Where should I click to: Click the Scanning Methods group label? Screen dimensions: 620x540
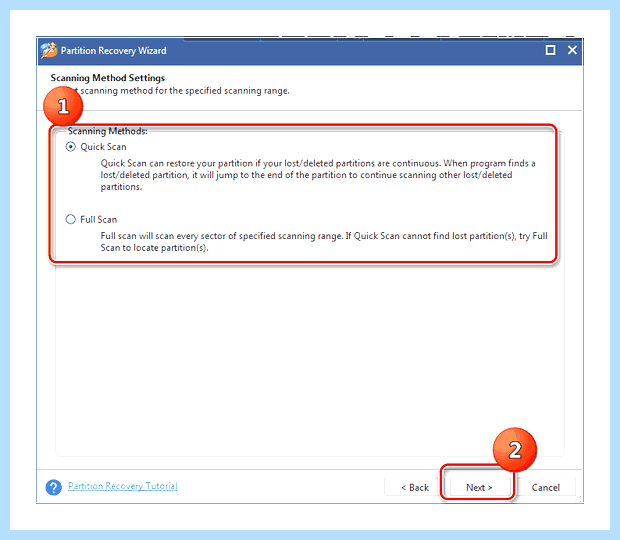coord(108,131)
